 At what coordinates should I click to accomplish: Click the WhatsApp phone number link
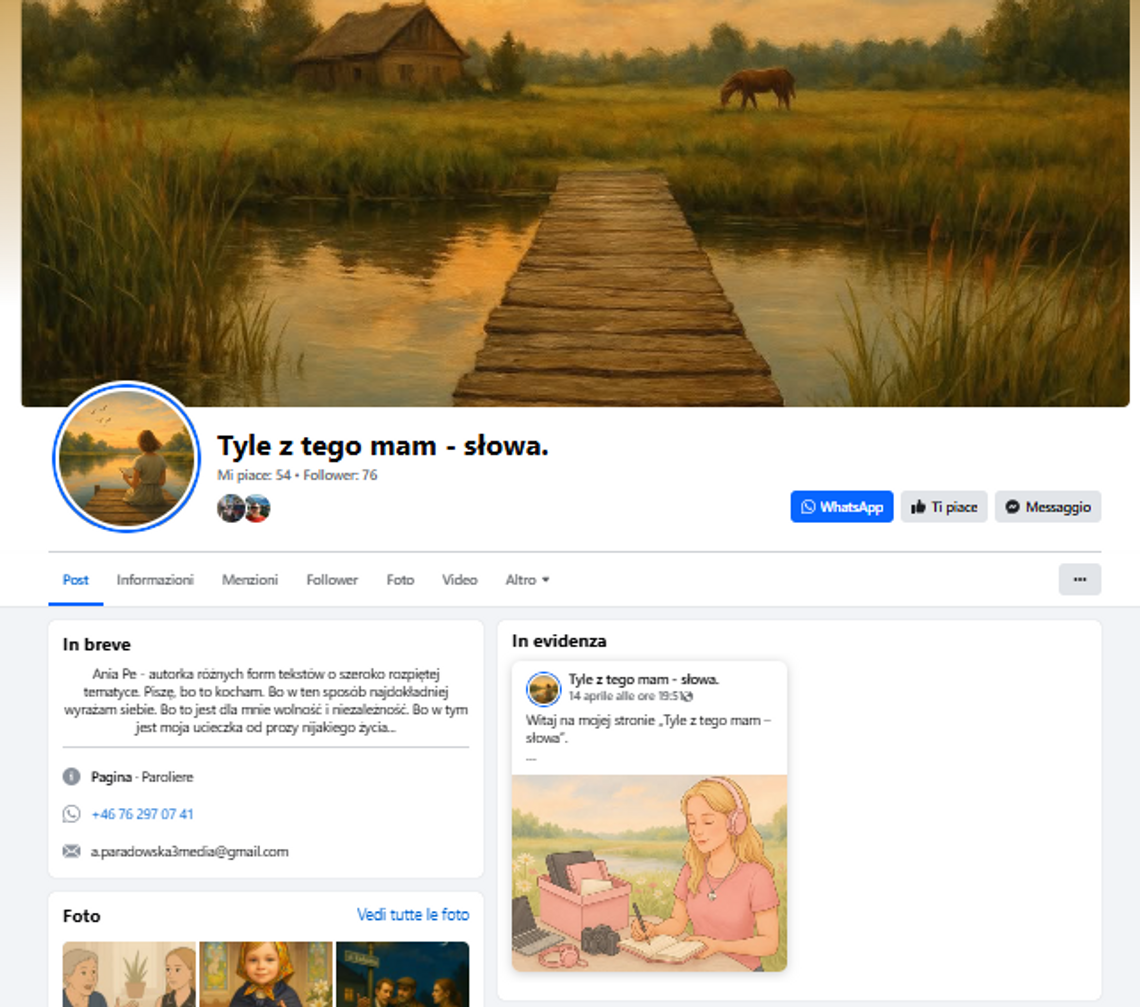(142, 814)
